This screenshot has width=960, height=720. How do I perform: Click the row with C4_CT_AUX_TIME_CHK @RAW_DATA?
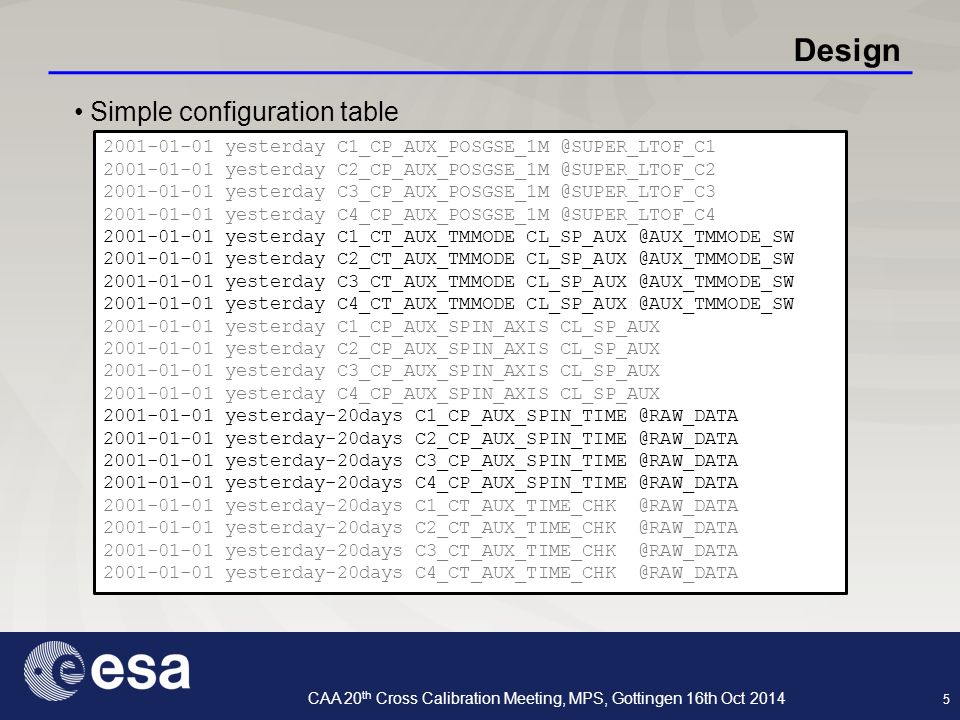(x=421, y=572)
